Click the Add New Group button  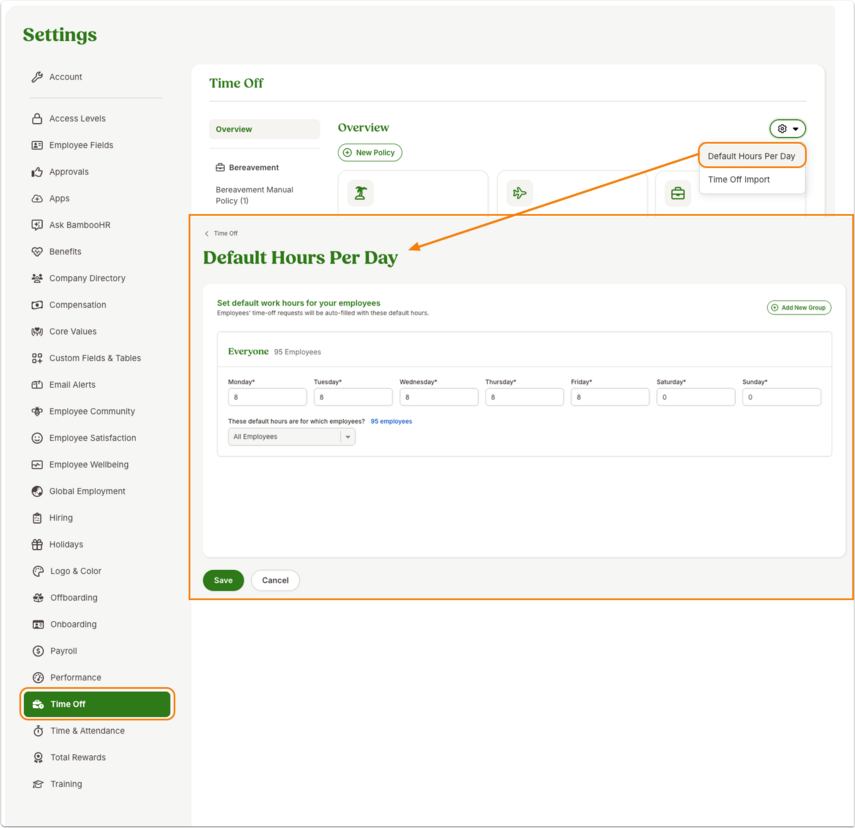[x=799, y=308]
